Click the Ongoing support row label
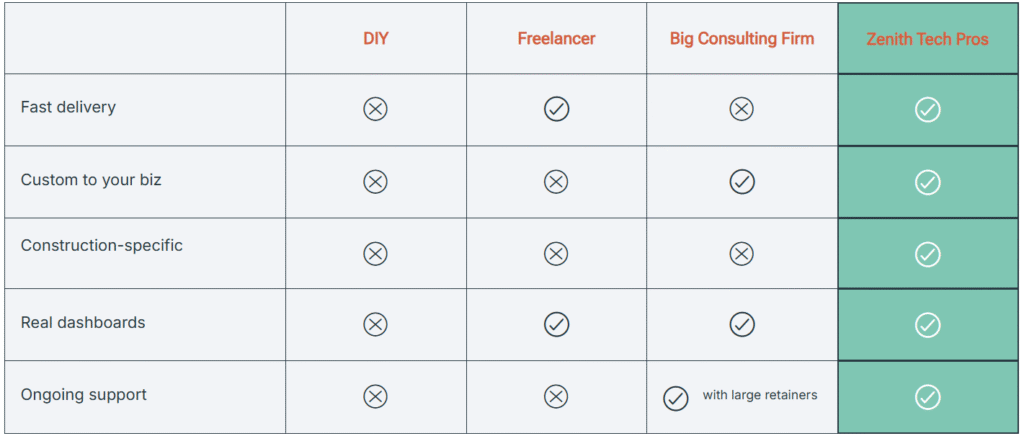This screenshot has height=436, width=1024. click(84, 395)
